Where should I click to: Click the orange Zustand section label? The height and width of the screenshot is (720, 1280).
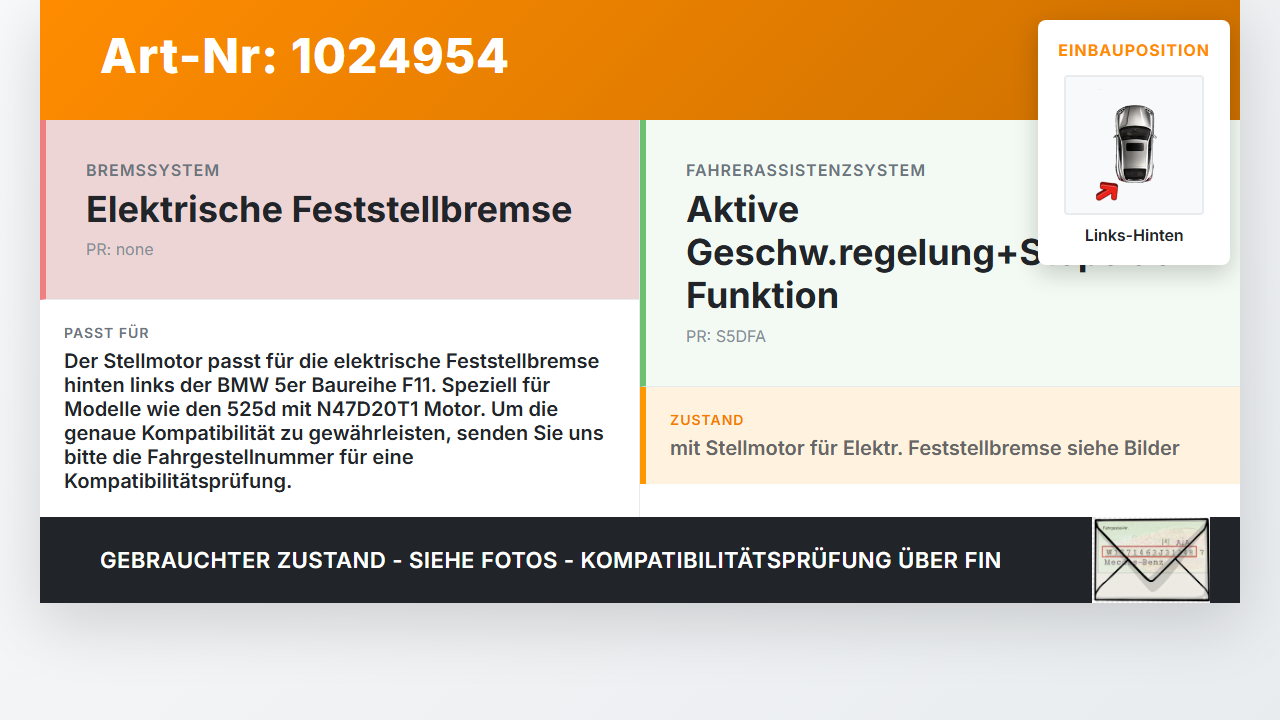pos(707,420)
